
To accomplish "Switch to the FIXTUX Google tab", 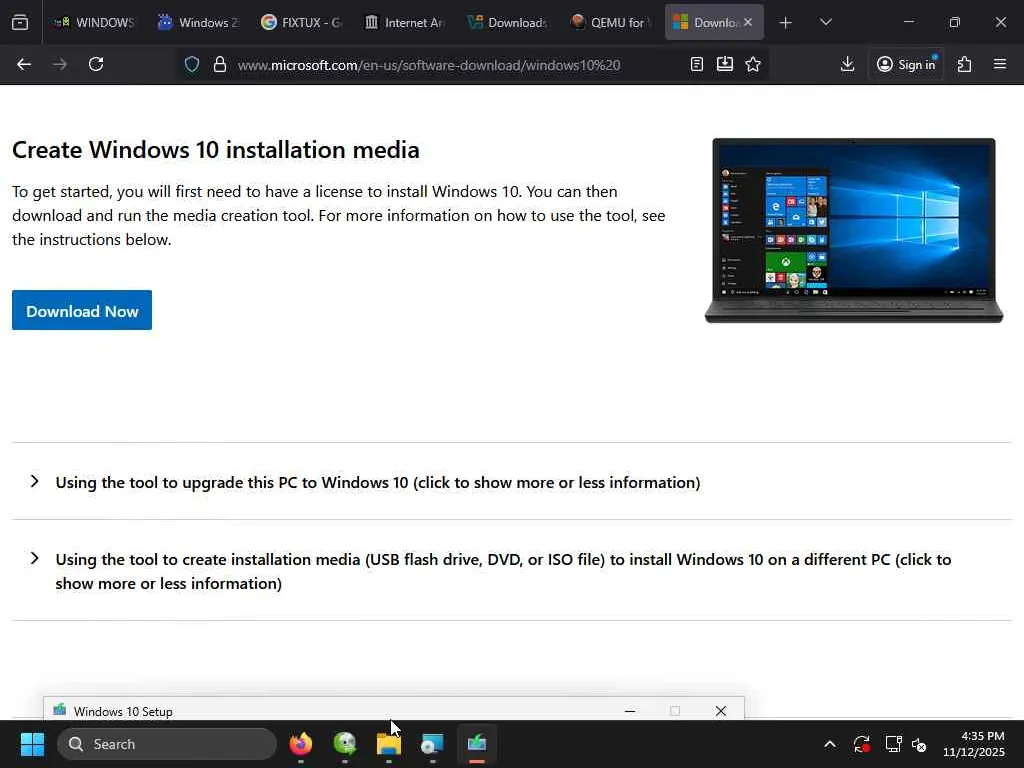I will [302, 23].
